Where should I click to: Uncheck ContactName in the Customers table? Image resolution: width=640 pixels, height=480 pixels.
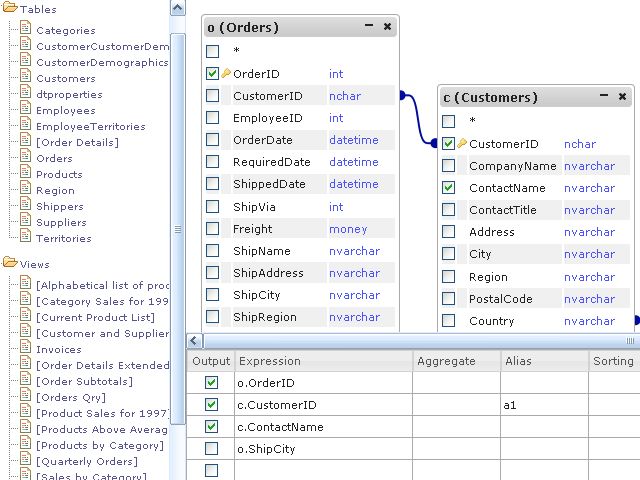point(448,188)
